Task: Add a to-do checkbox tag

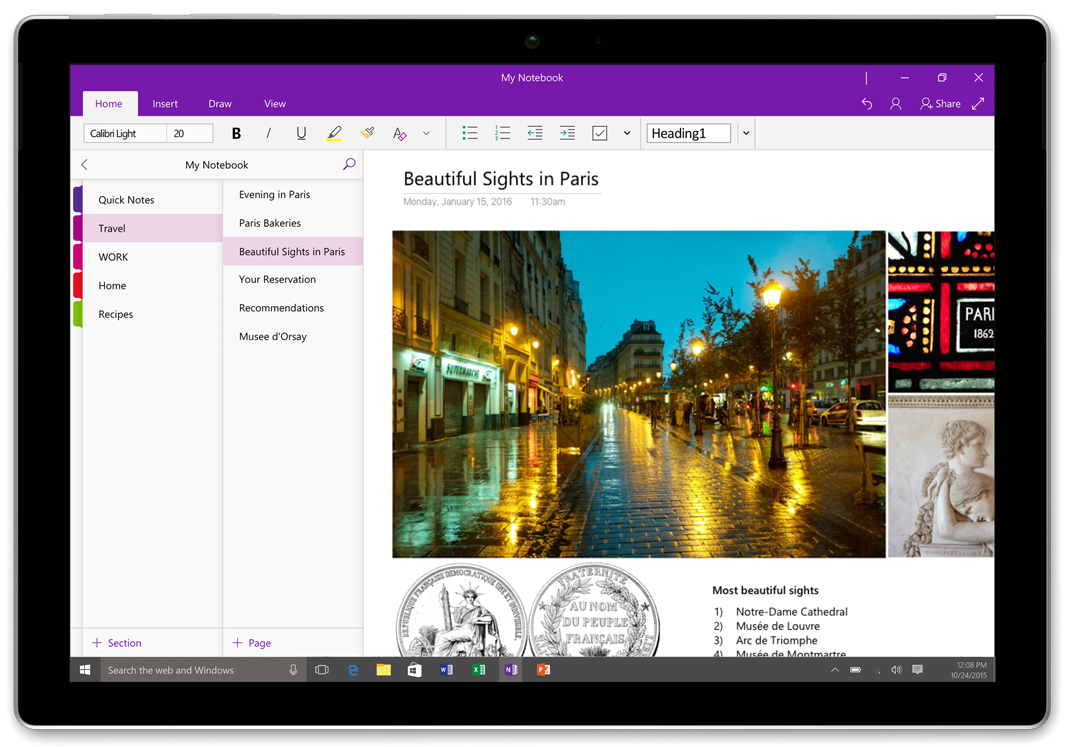Action: 600,133
